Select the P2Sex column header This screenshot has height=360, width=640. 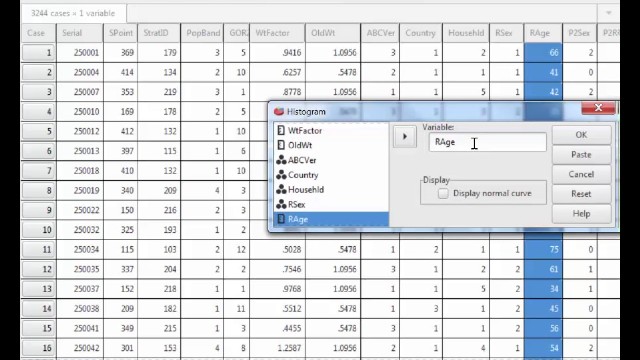579,33
